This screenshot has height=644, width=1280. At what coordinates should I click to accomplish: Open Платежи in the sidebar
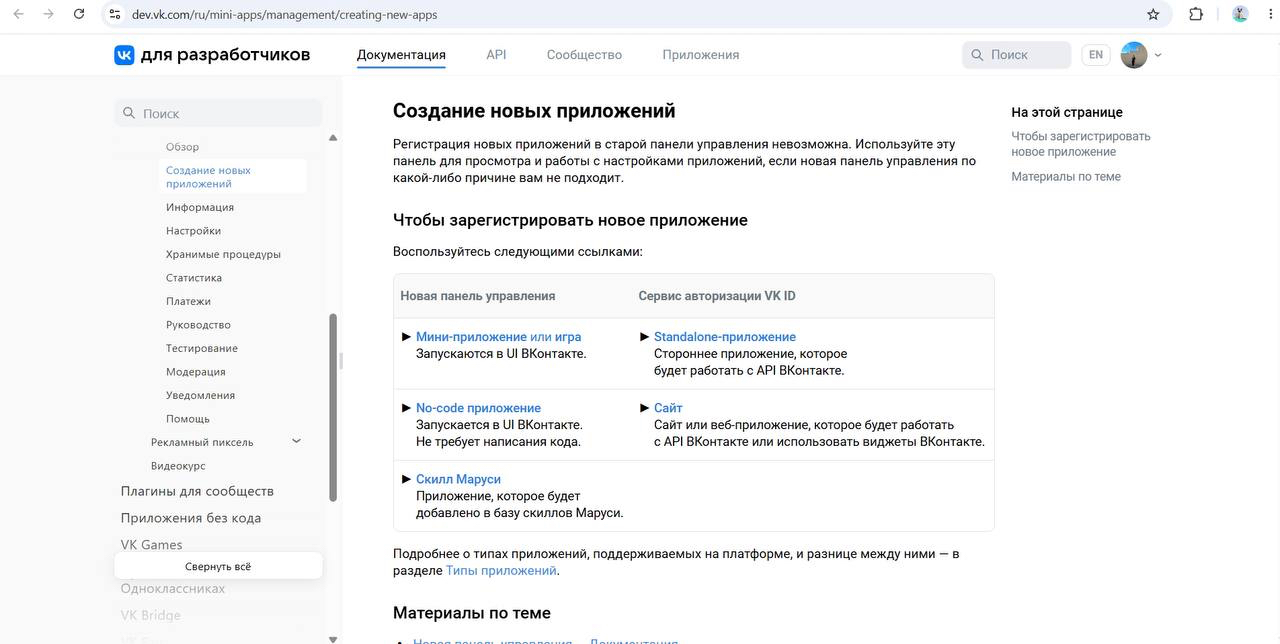[188, 301]
